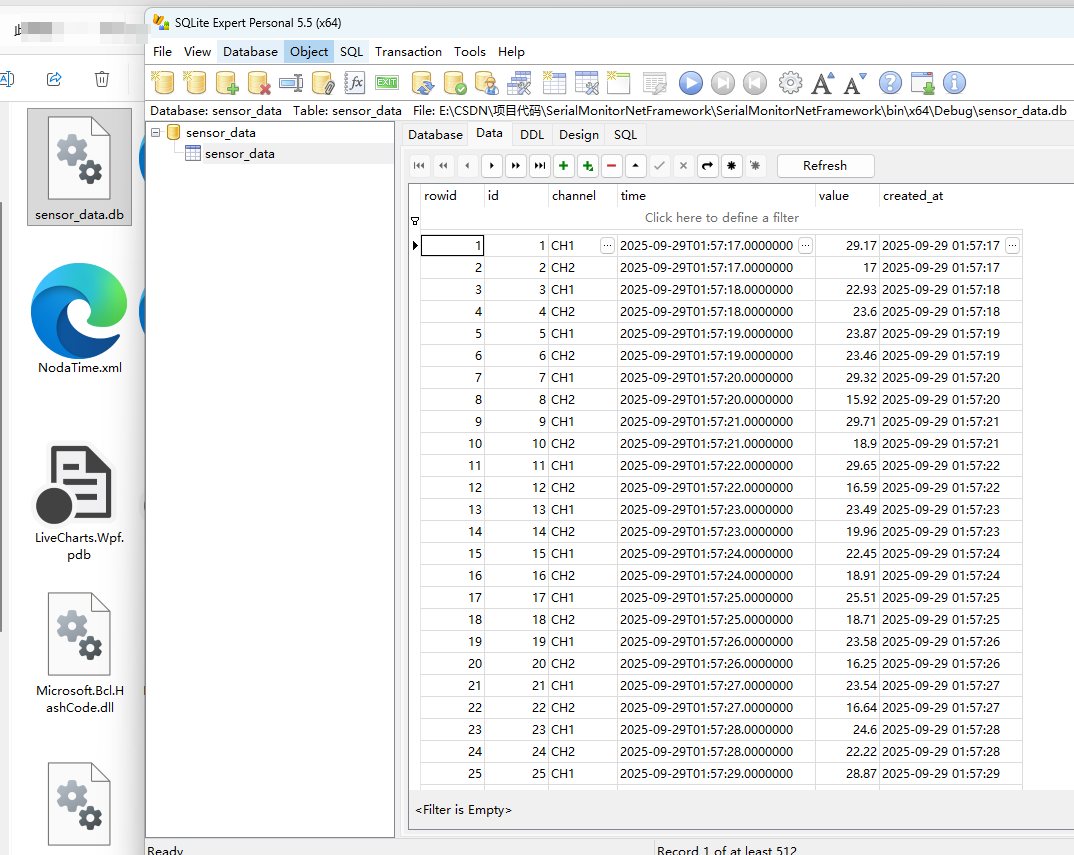1074x855 pixels.
Task: Switch to the Database tab
Action: tap(436, 134)
